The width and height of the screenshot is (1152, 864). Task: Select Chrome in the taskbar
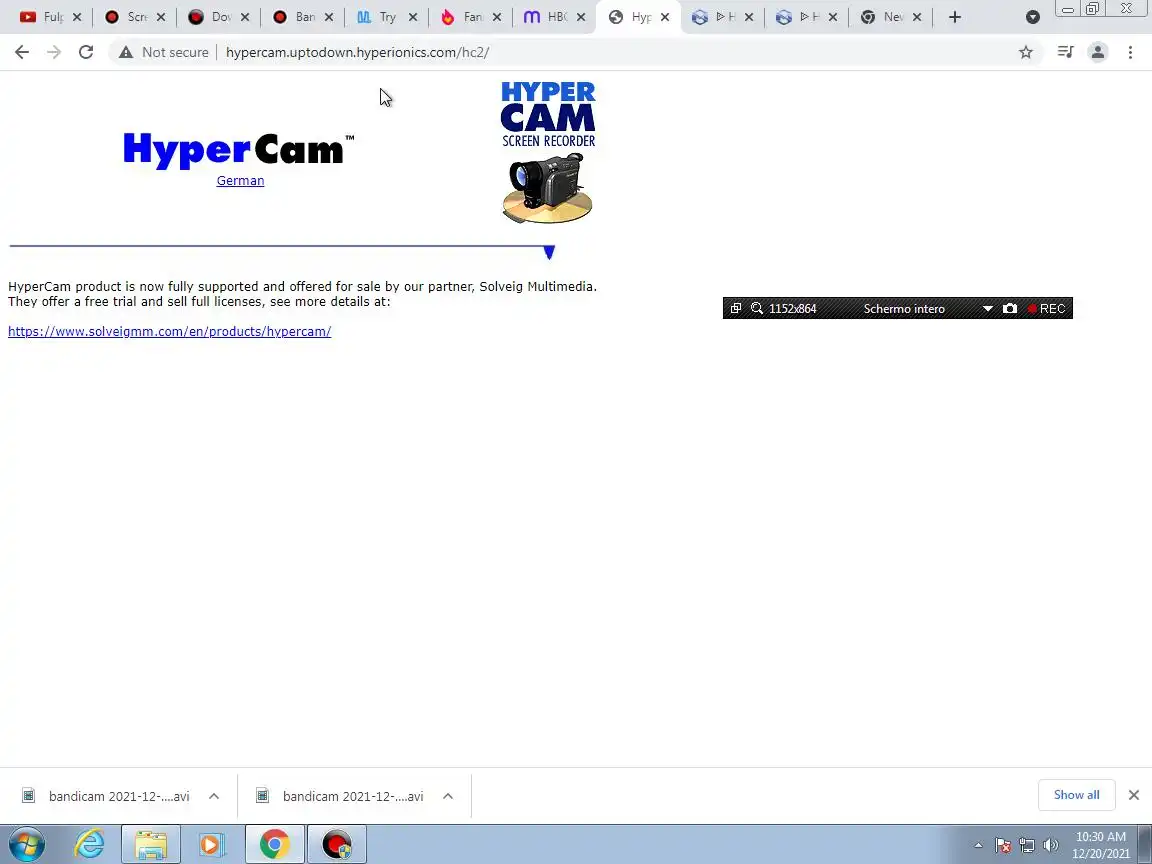tap(274, 844)
